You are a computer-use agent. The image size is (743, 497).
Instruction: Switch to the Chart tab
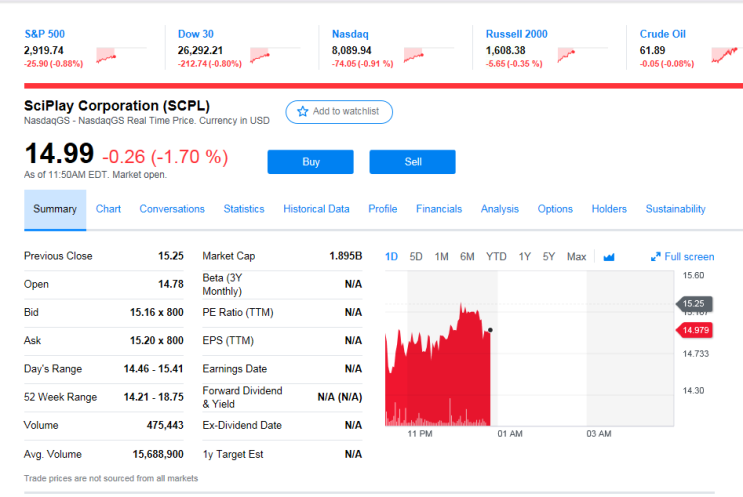click(x=108, y=209)
